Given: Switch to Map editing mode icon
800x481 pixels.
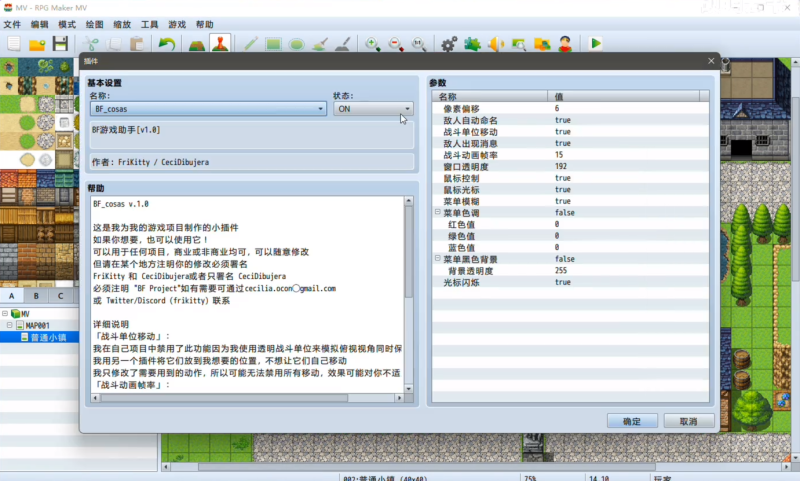Looking at the screenshot, I should 197,44.
